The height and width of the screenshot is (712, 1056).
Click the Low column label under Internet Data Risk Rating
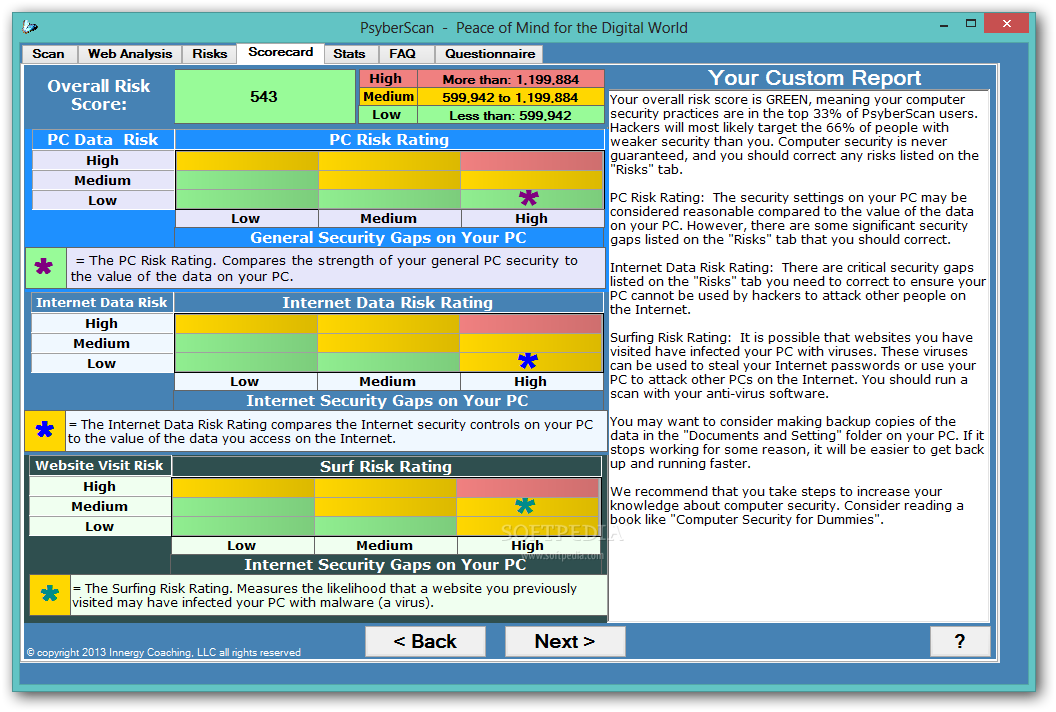[244, 381]
